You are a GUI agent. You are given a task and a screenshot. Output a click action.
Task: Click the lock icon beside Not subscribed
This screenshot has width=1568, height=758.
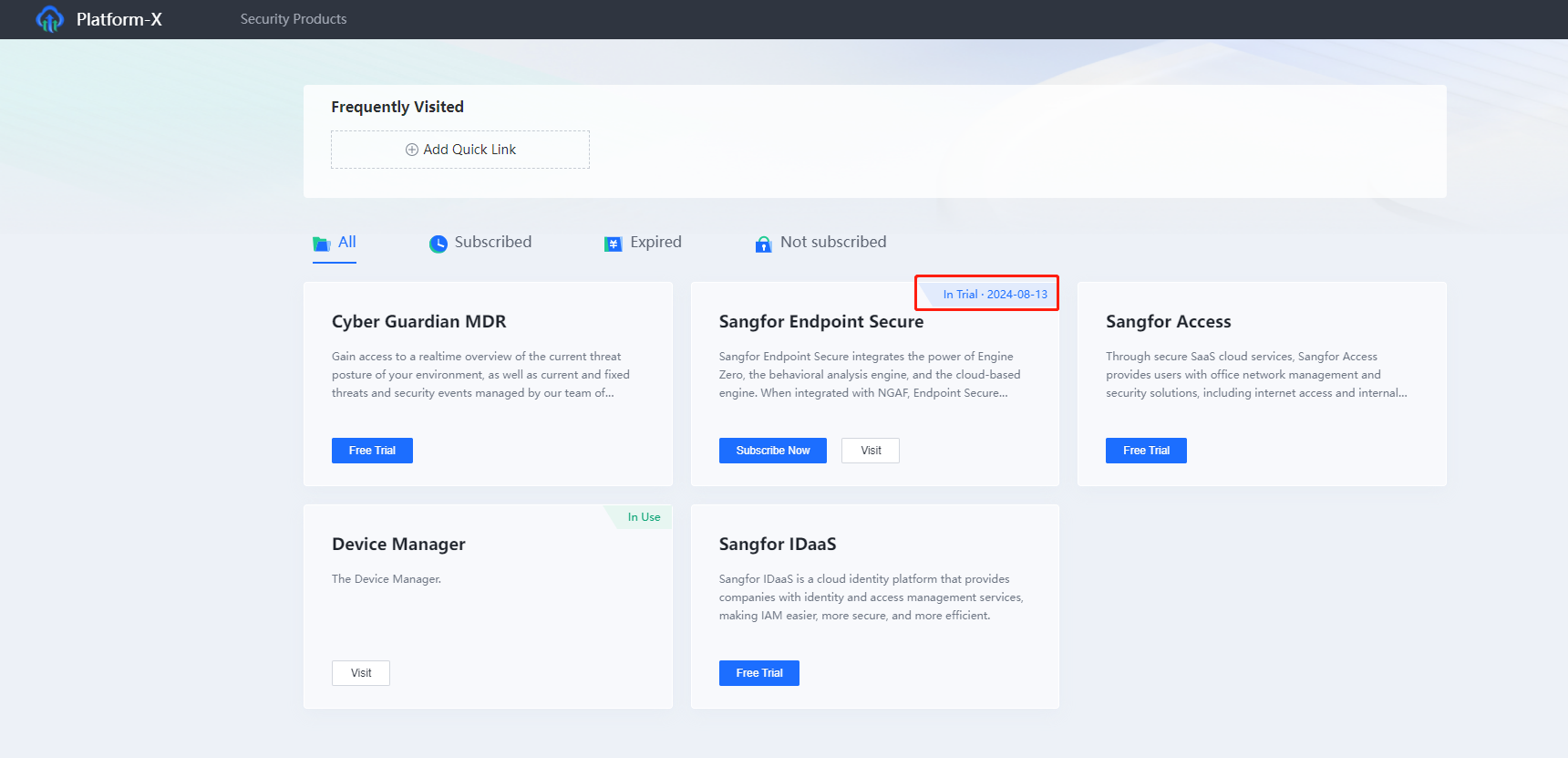[764, 244]
